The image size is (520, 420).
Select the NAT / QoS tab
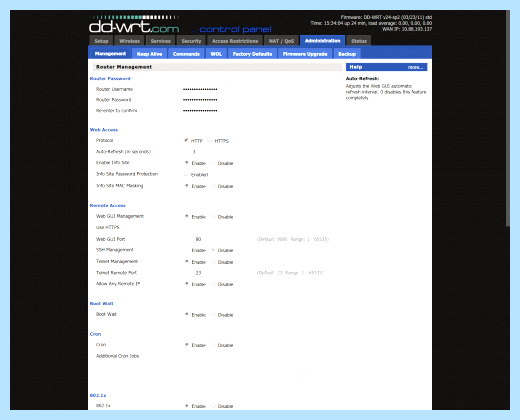click(281, 41)
